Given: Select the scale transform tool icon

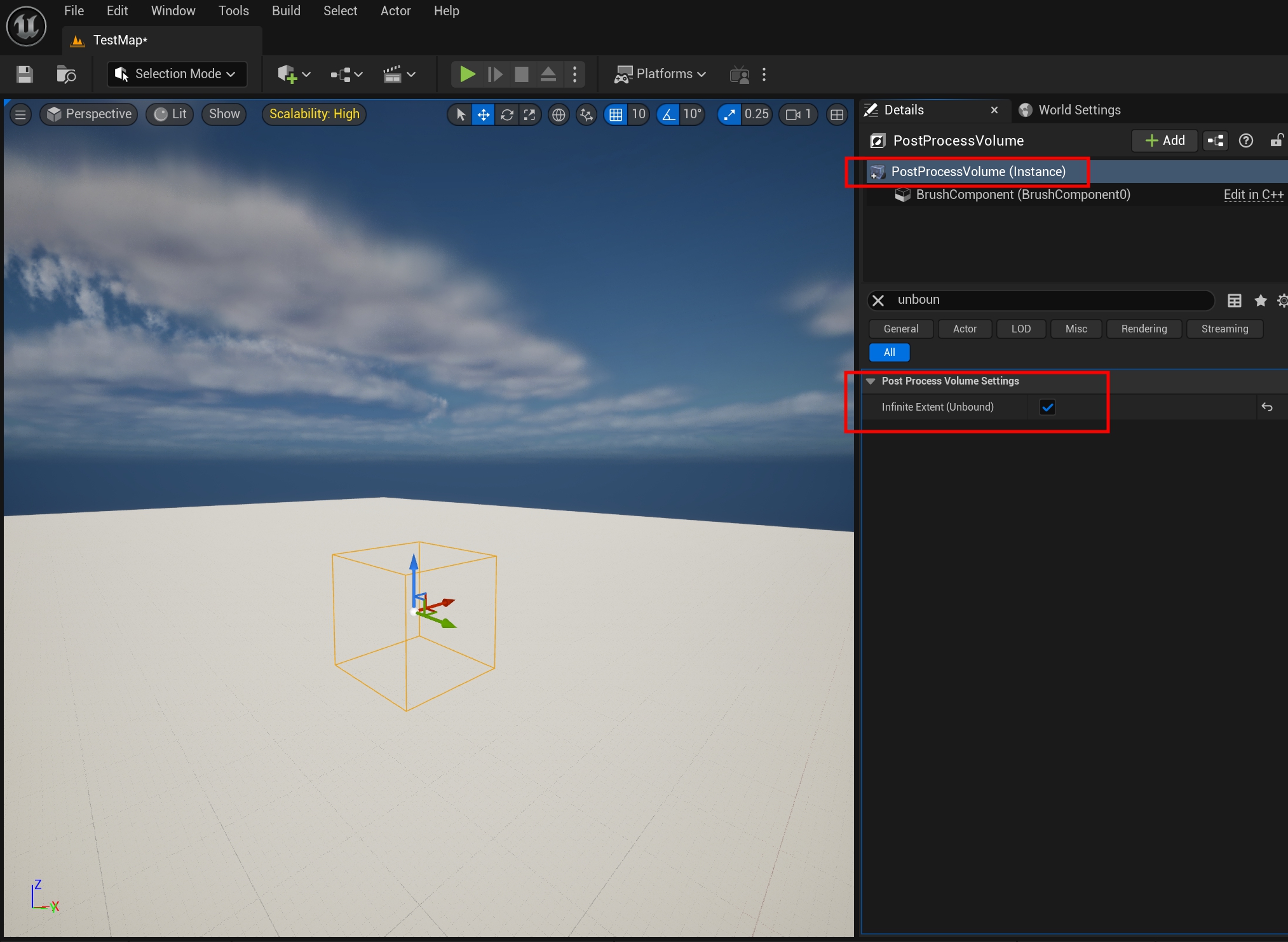Looking at the screenshot, I should click(529, 114).
